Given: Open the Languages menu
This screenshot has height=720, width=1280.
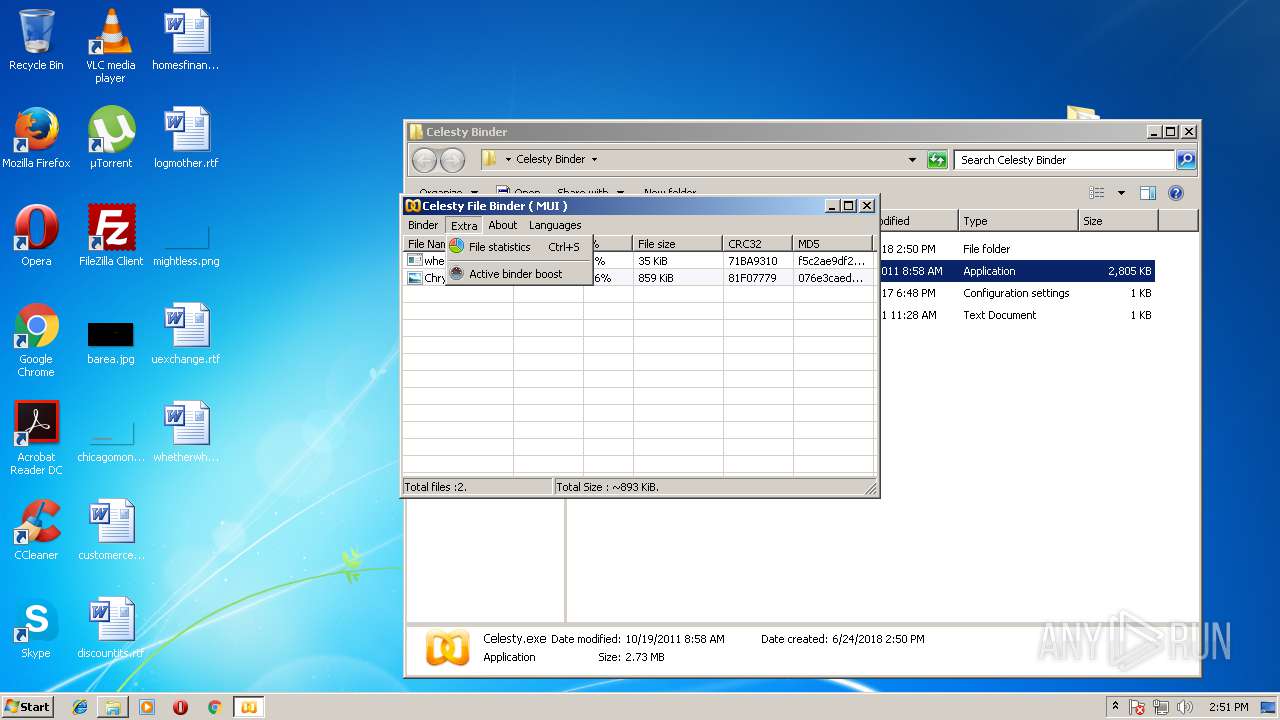Looking at the screenshot, I should [555, 225].
